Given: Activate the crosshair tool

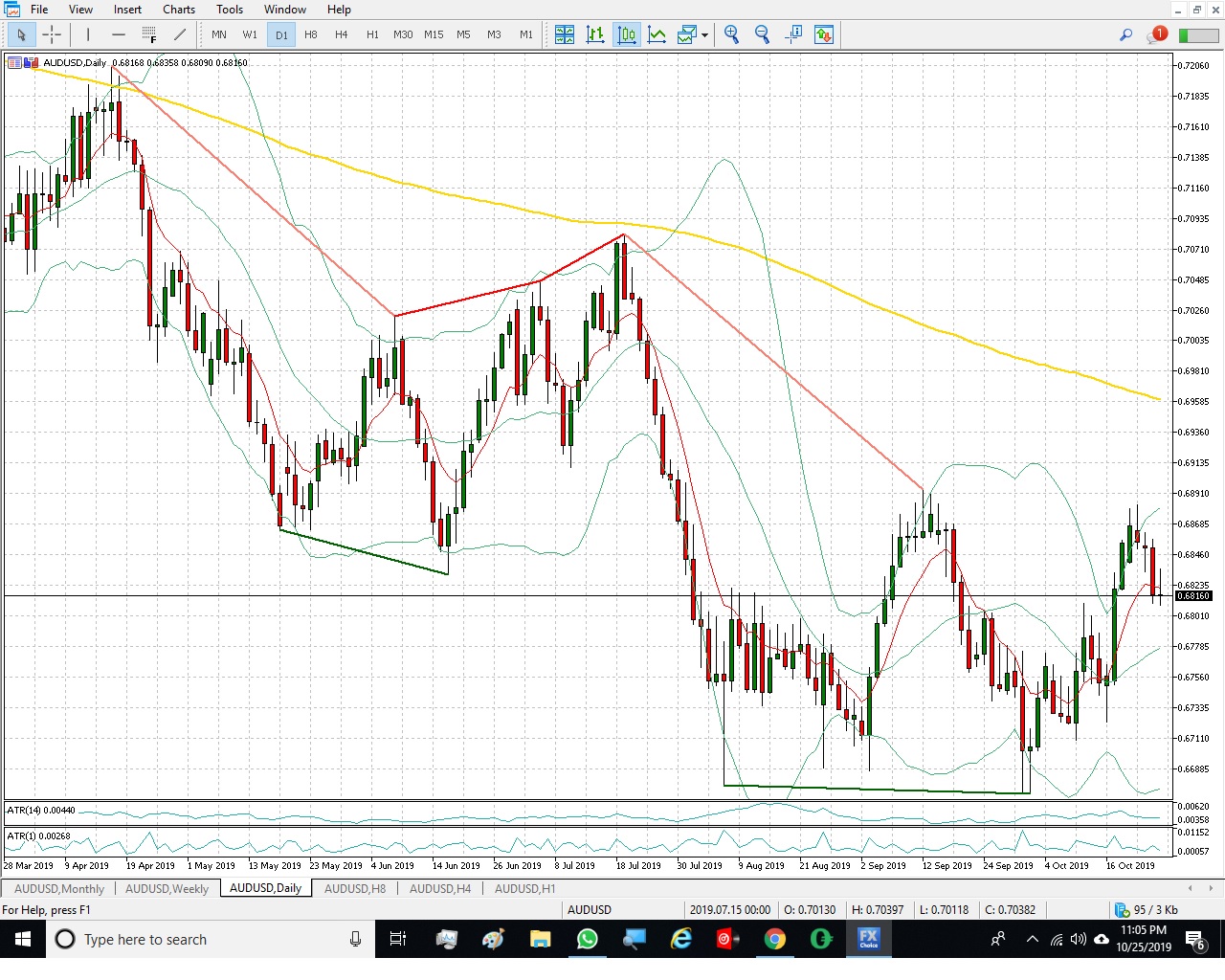Looking at the screenshot, I should click(x=52, y=34).
